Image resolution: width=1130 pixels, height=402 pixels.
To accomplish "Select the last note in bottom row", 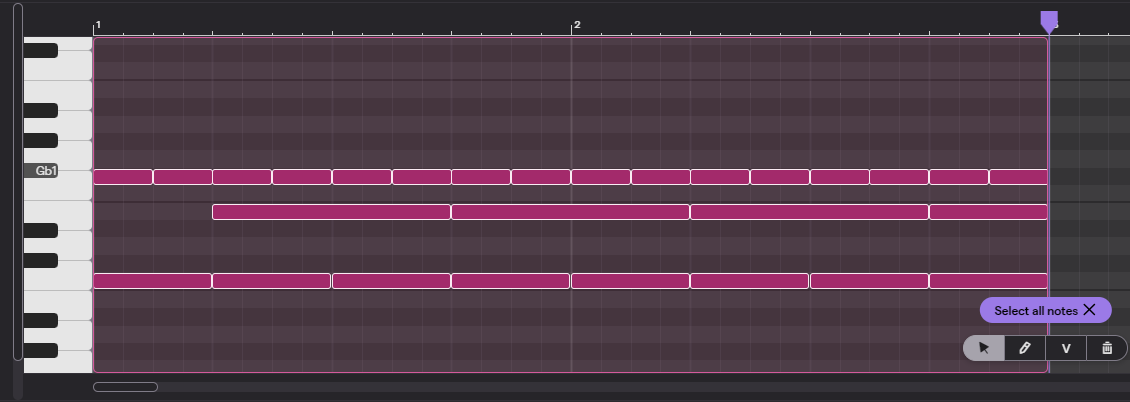I will (988, 281).
